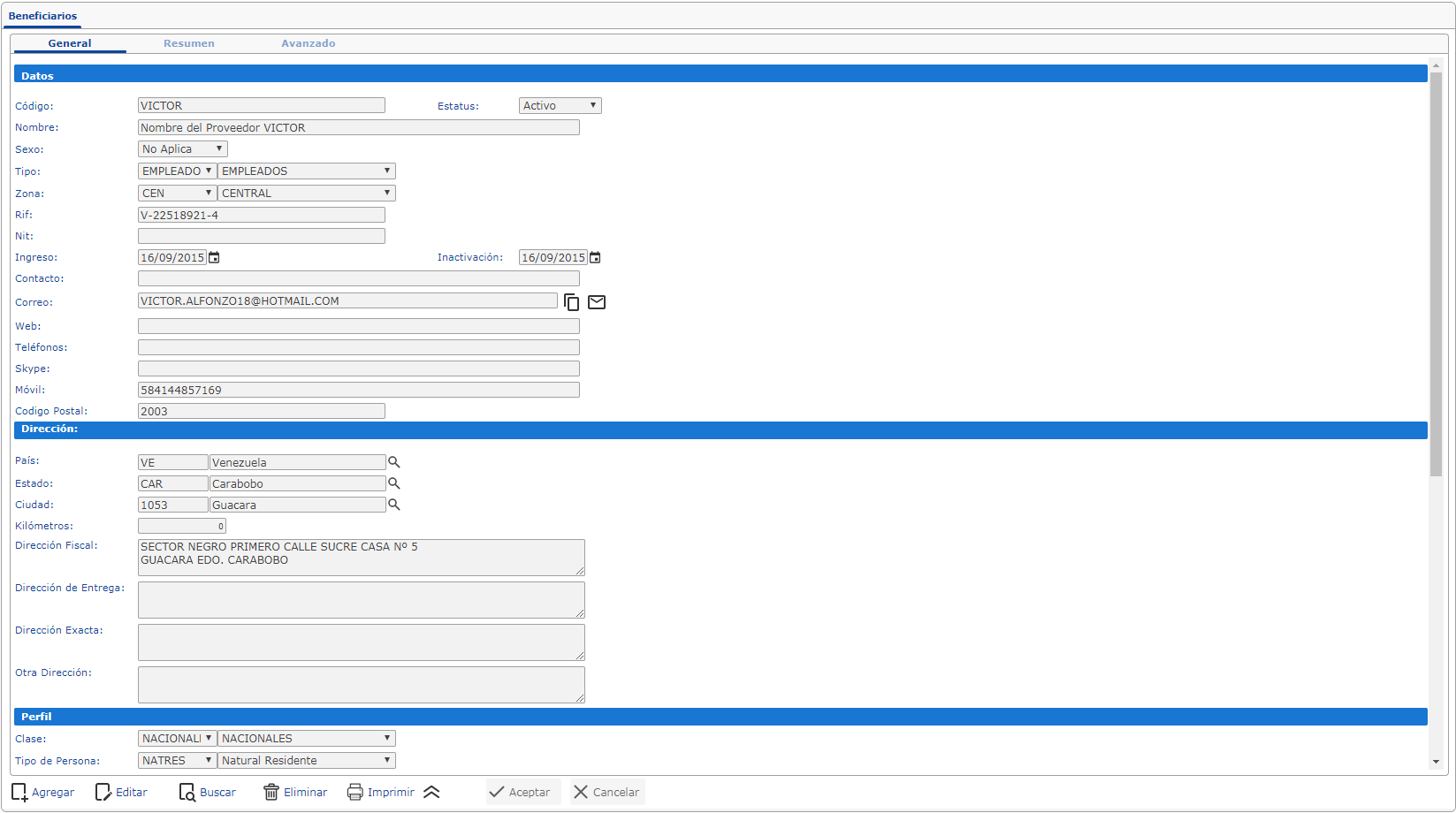Viewport: 1456px width, 813px height.
Task: Open the Tipo code dropdown EMPLEADO
Action: tap(178, 171)
